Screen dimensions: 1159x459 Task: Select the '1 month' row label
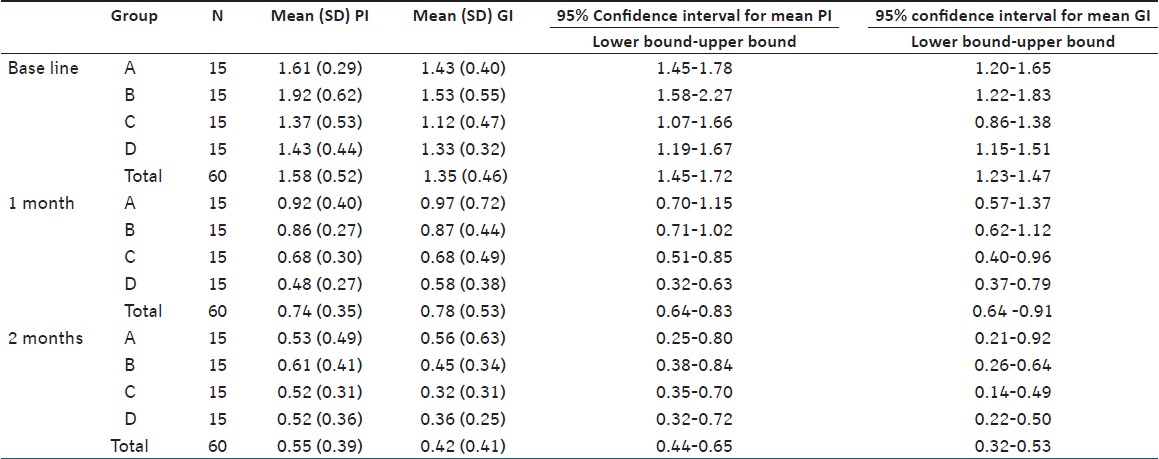[40, 203]
